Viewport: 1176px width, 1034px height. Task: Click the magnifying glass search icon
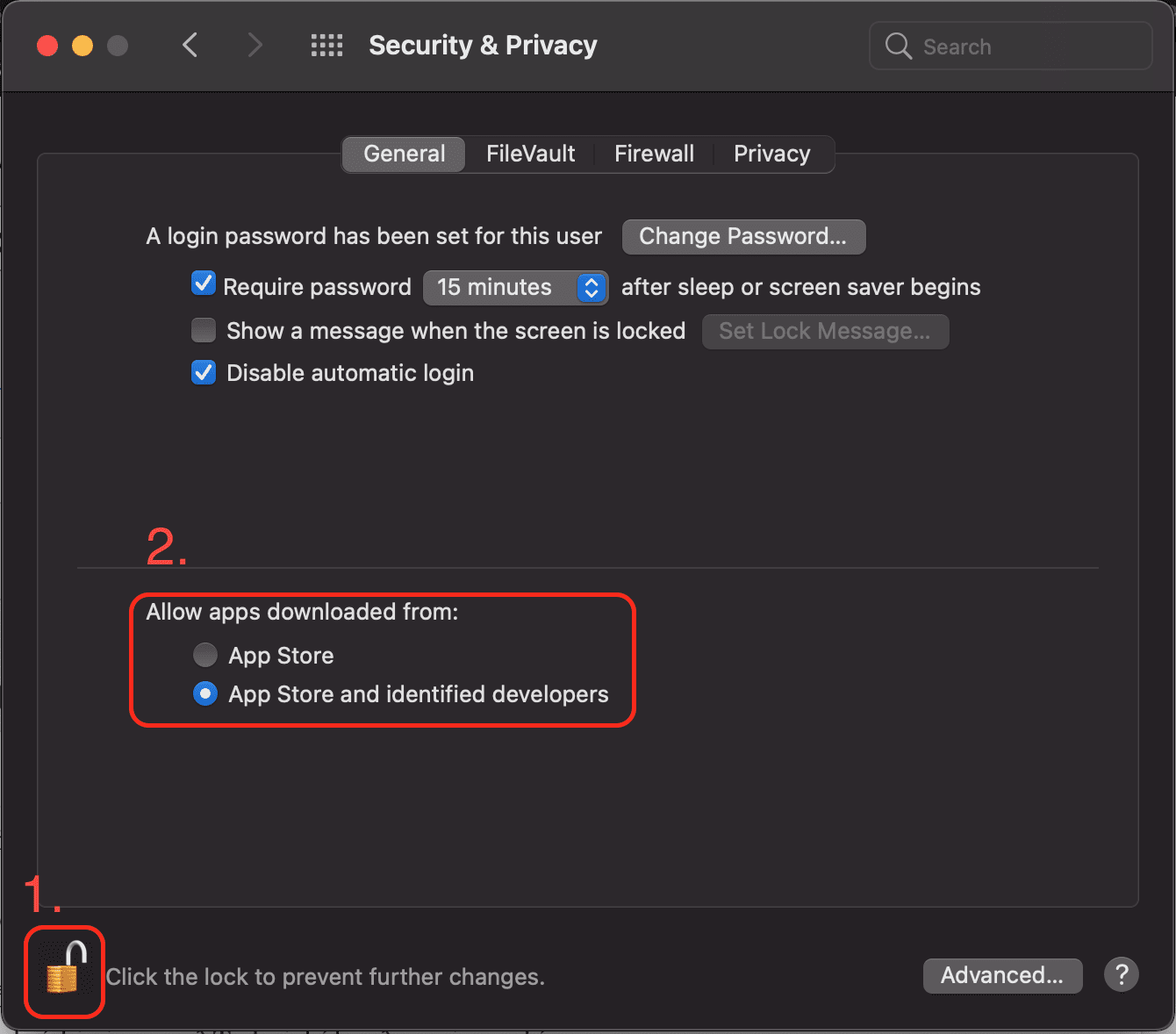[x=898, y=46]
